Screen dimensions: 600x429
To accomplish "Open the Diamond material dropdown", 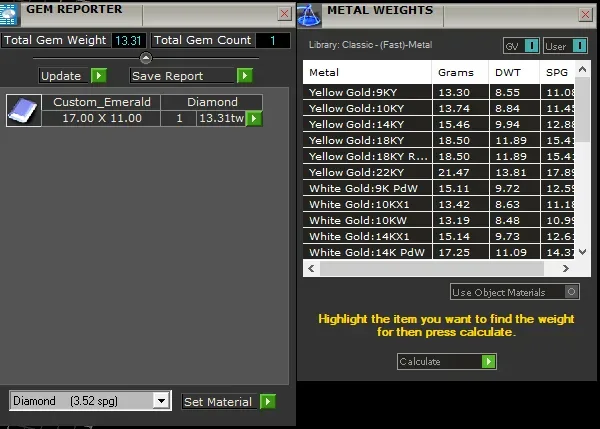I will point(161,401).
